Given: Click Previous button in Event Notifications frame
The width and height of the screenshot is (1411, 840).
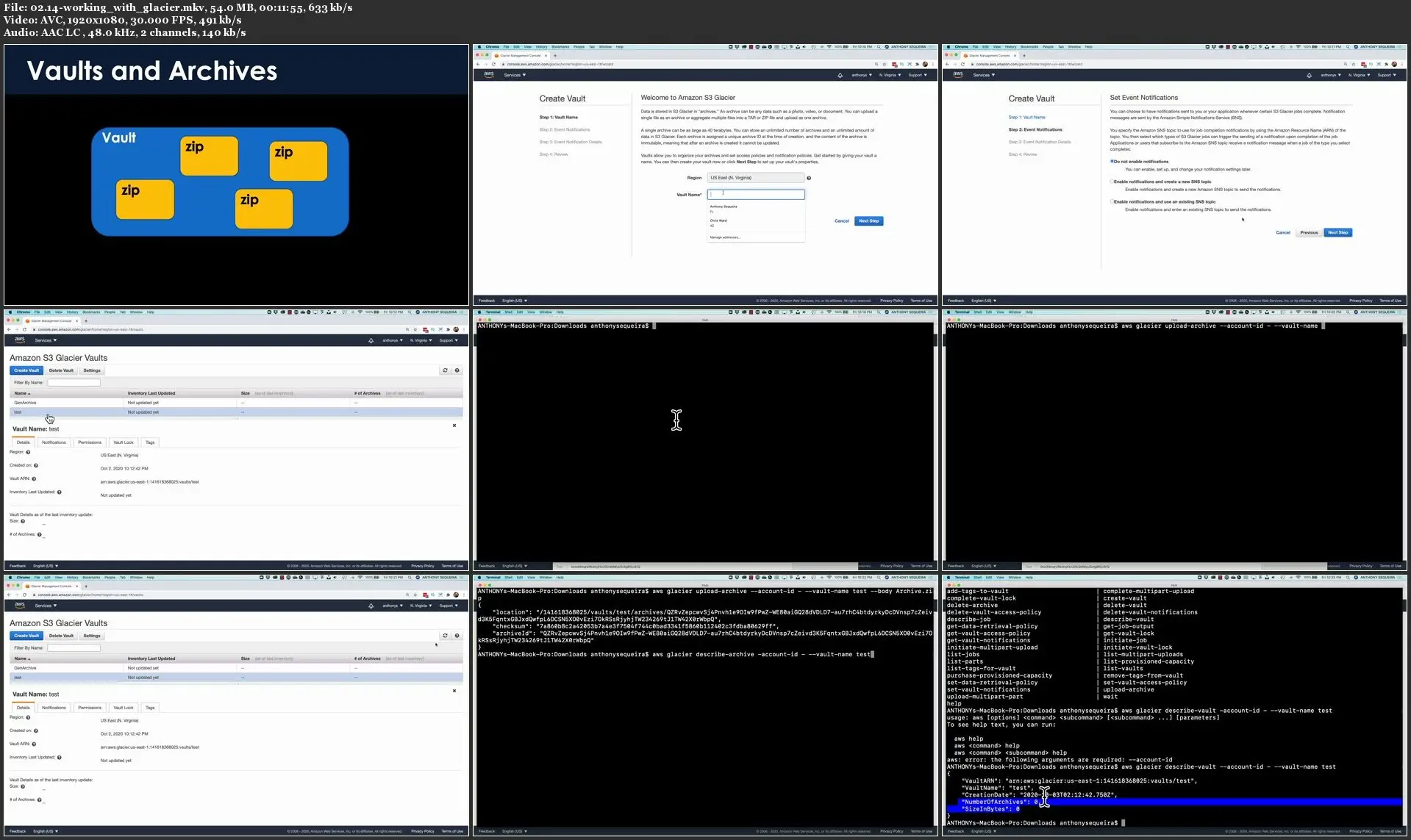Looking at the screenshot, I should click(1309, 232).
